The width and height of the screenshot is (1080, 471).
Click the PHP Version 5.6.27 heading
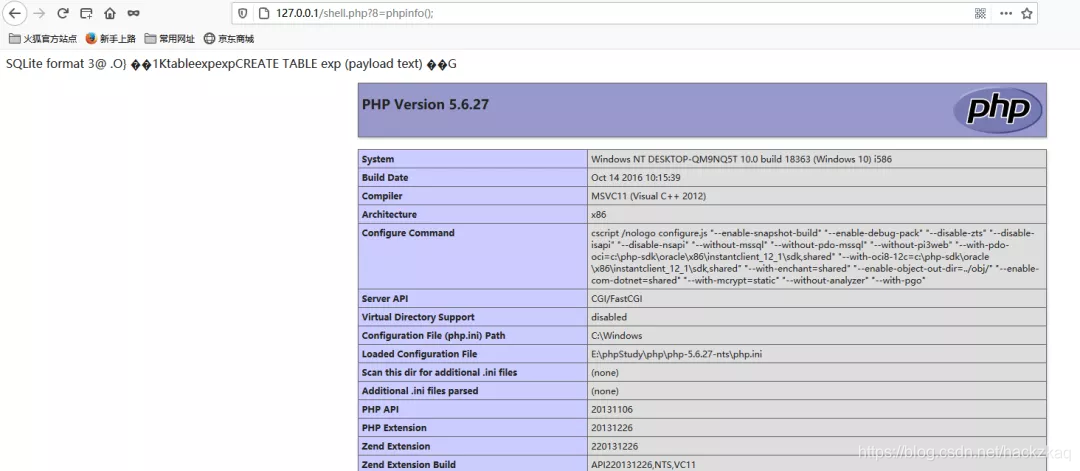click(425, 104)
